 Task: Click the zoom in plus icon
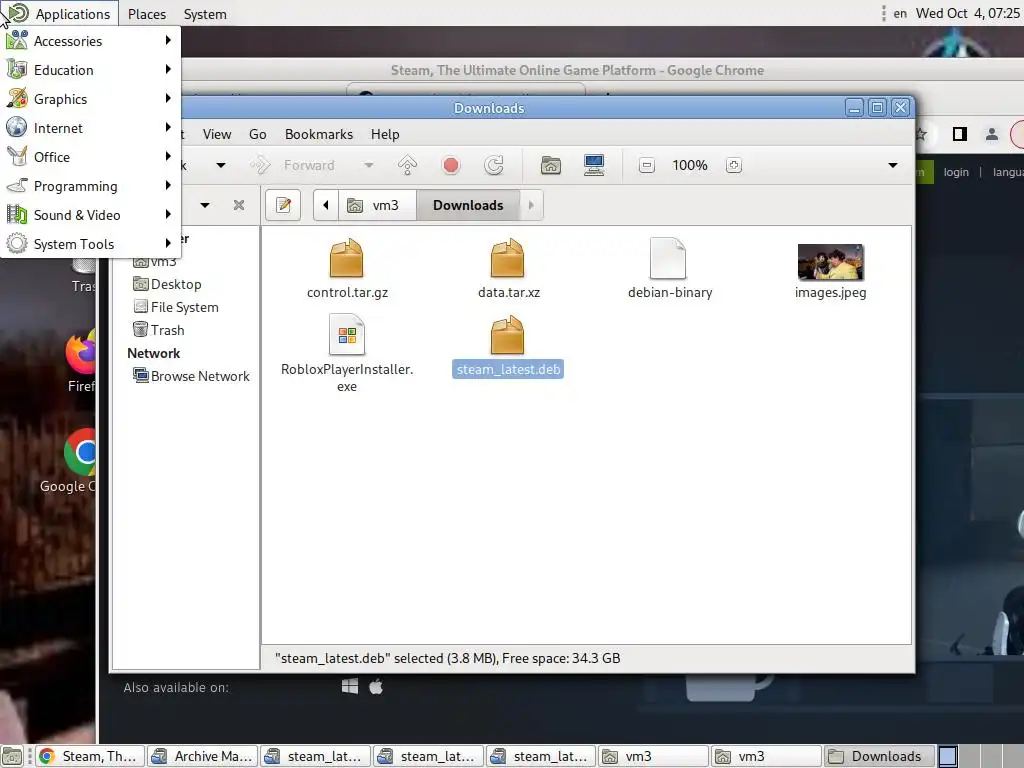[x=733, y=165]
